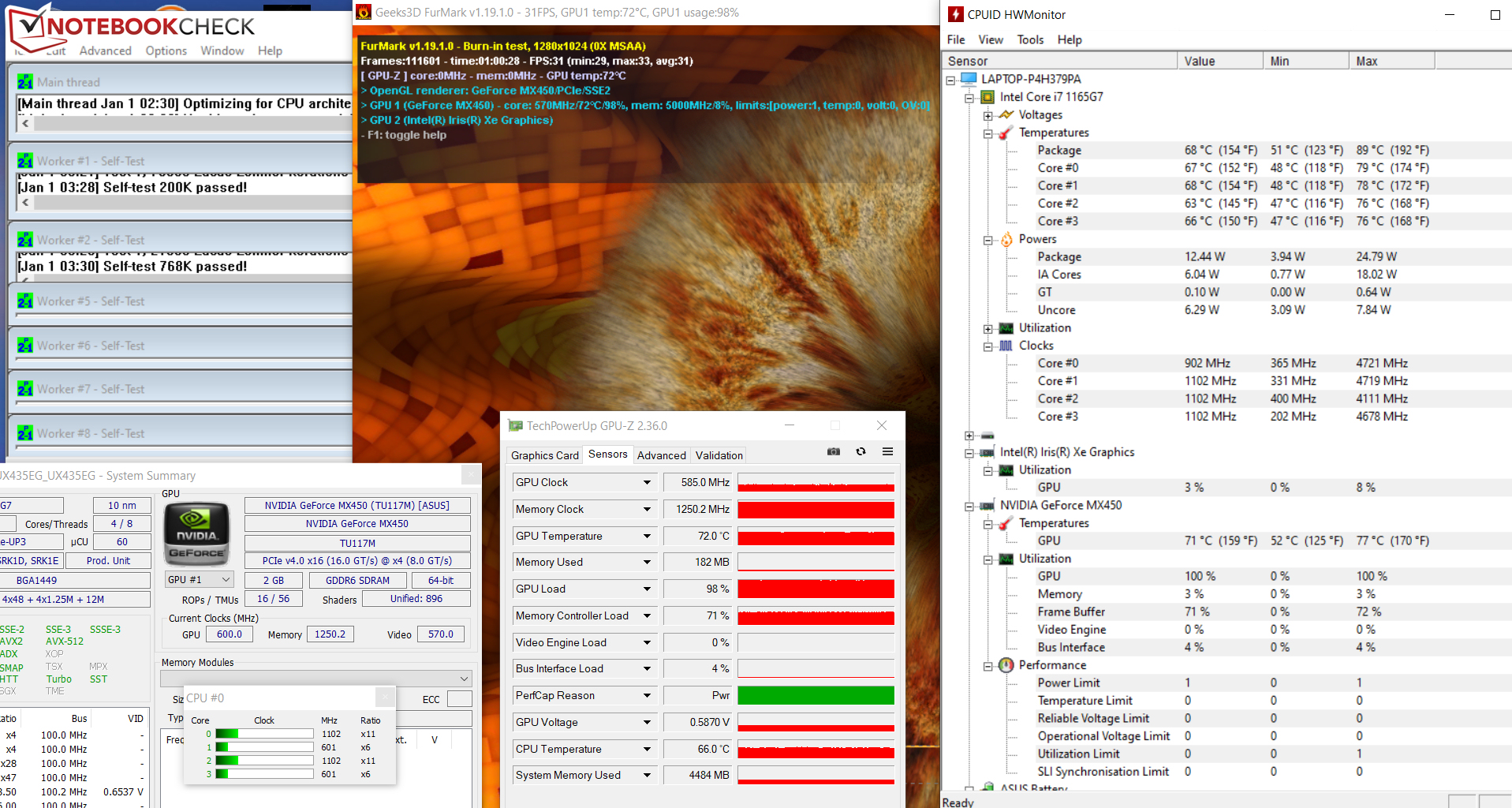Click the Sensor column header in HWMonitor

coord(1059,61)
